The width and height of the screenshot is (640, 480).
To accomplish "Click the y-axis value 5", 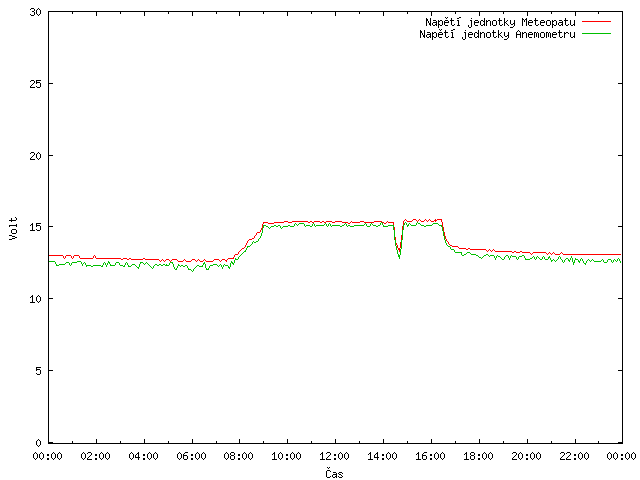I will (x=38, y=371).
